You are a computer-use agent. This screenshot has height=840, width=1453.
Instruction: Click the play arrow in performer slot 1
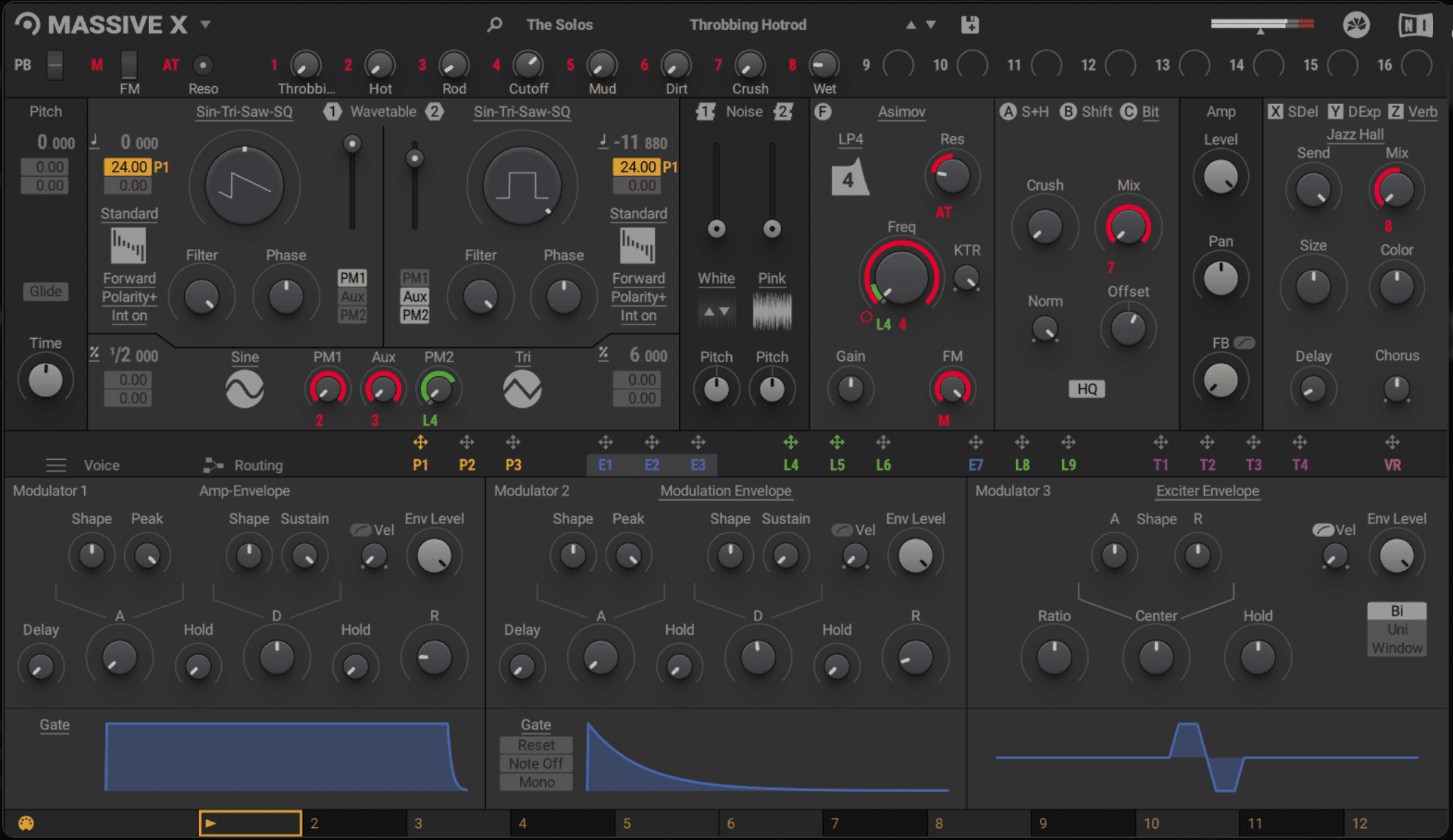click(210, 824)
